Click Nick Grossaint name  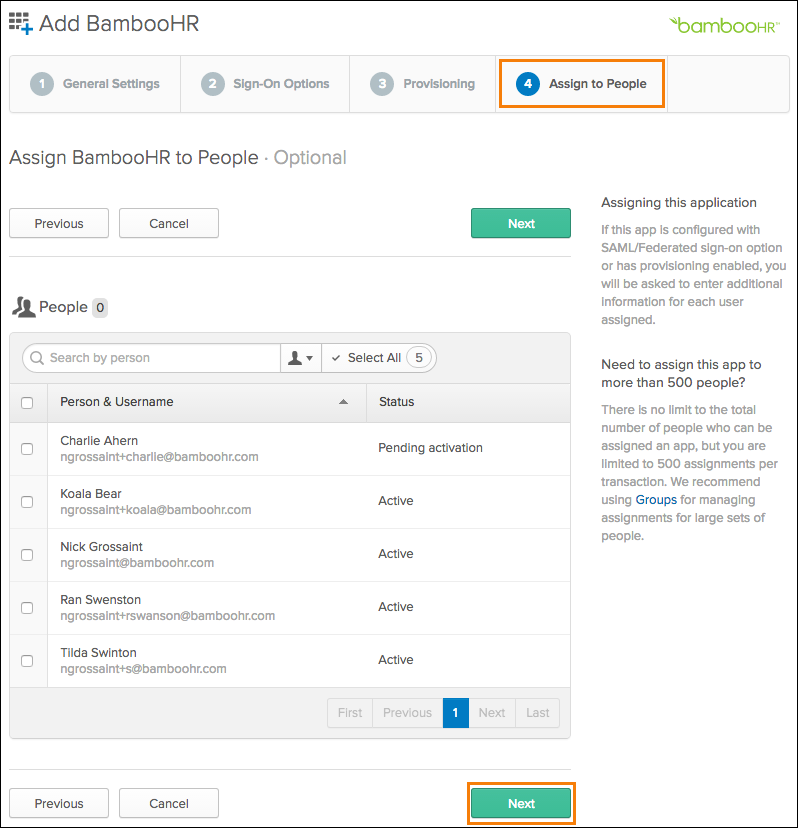101,547
